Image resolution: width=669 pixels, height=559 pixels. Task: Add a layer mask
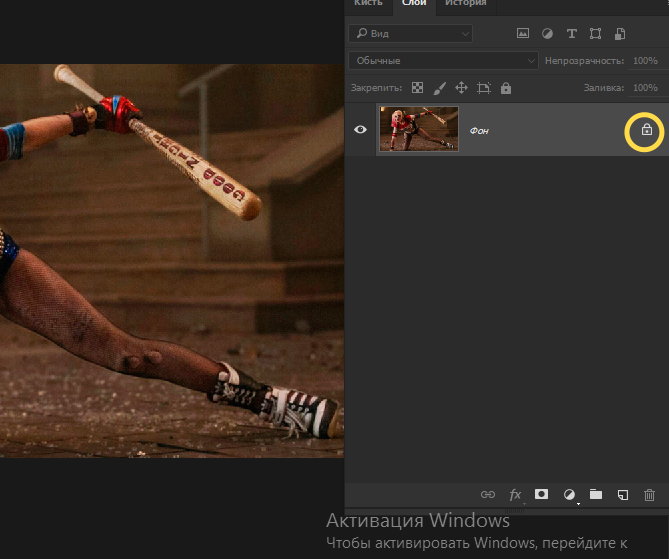pyautogui.click(x=541, y=494)
